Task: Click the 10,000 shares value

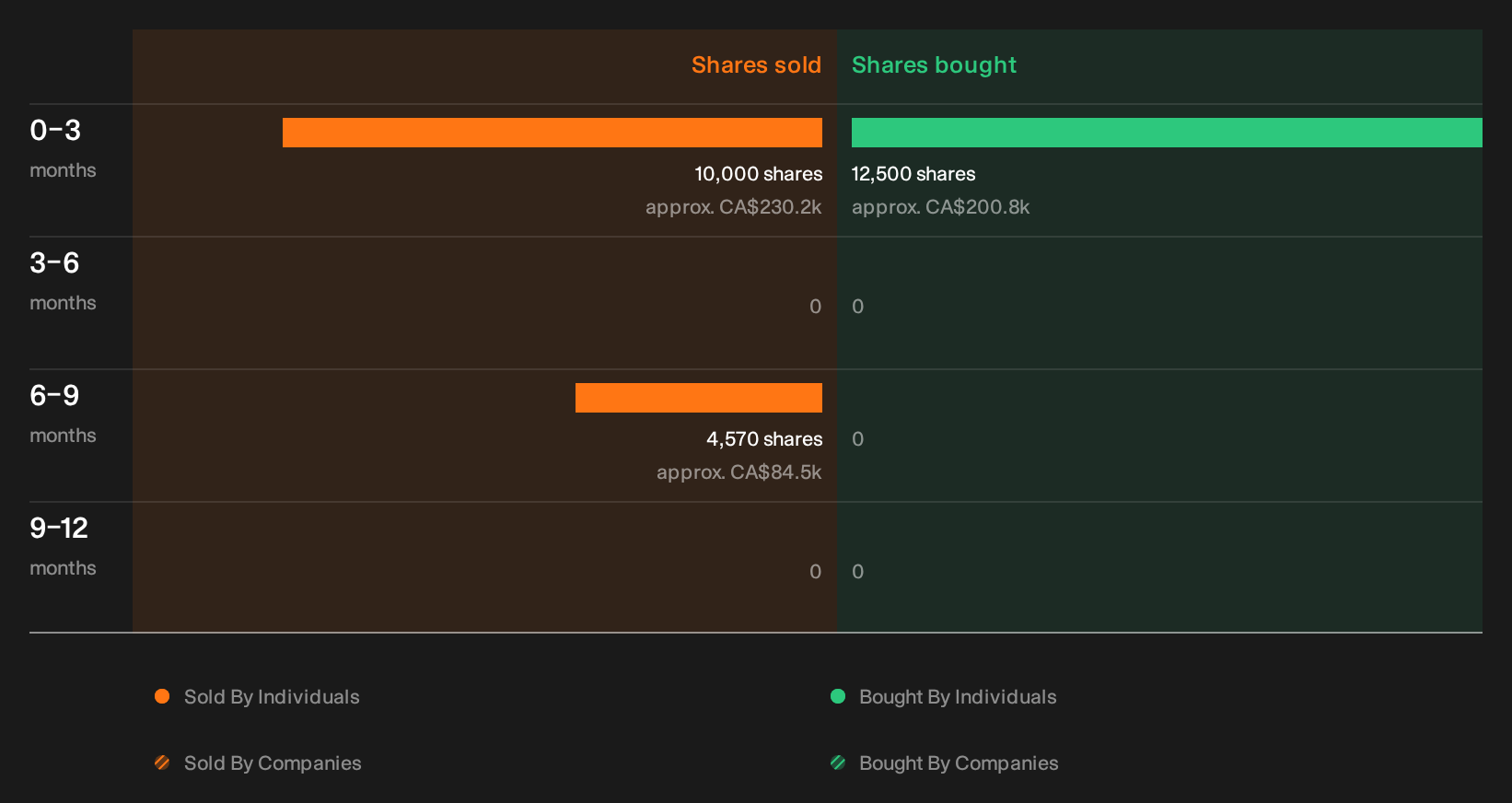Action: 759,174
